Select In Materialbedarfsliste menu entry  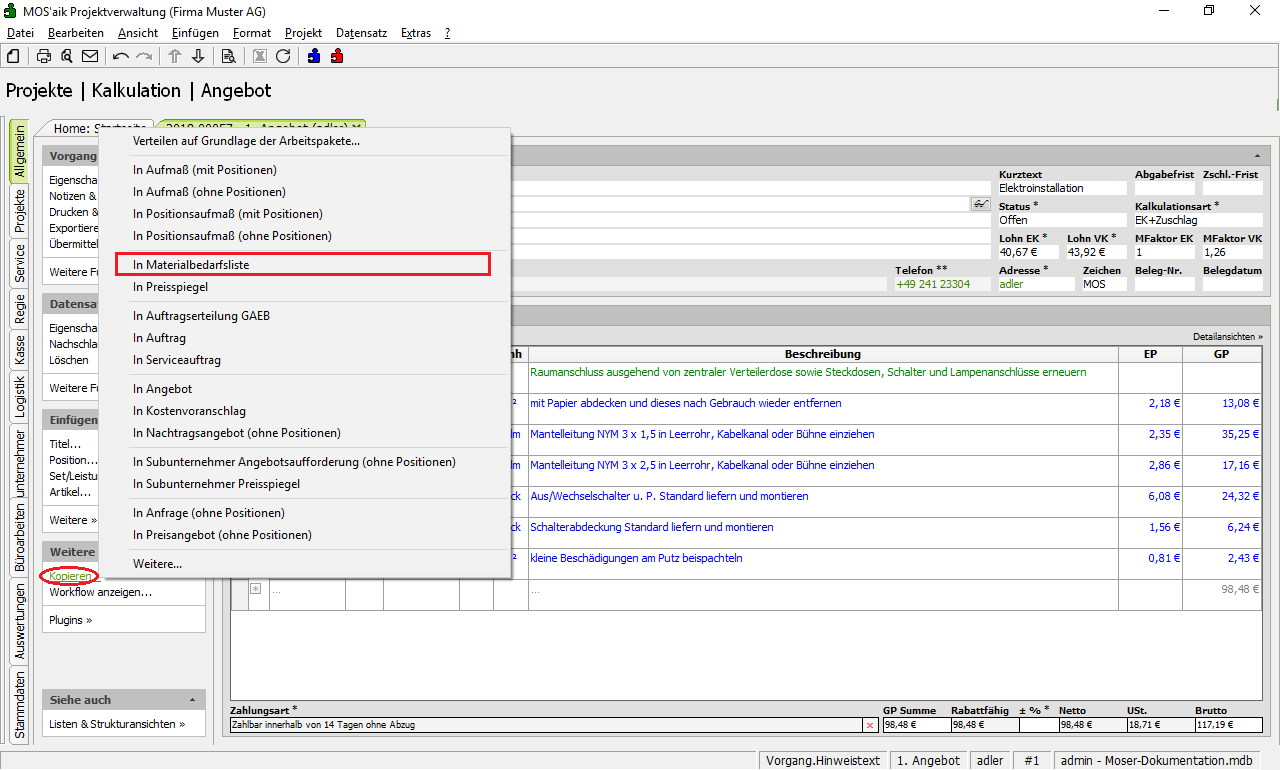tap(302, 265)
